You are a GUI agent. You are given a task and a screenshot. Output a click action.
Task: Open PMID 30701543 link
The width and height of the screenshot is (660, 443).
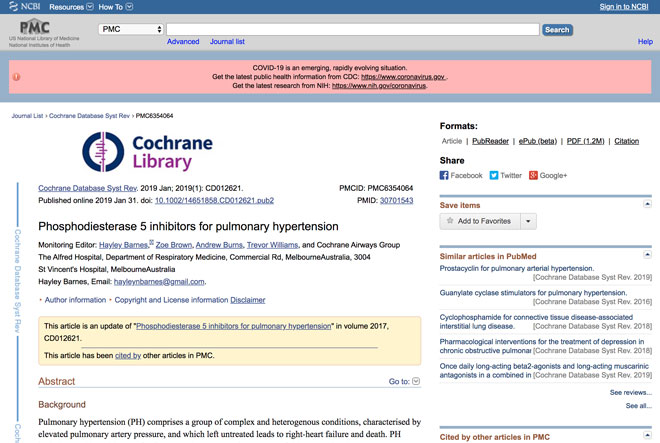pos(397,200)
